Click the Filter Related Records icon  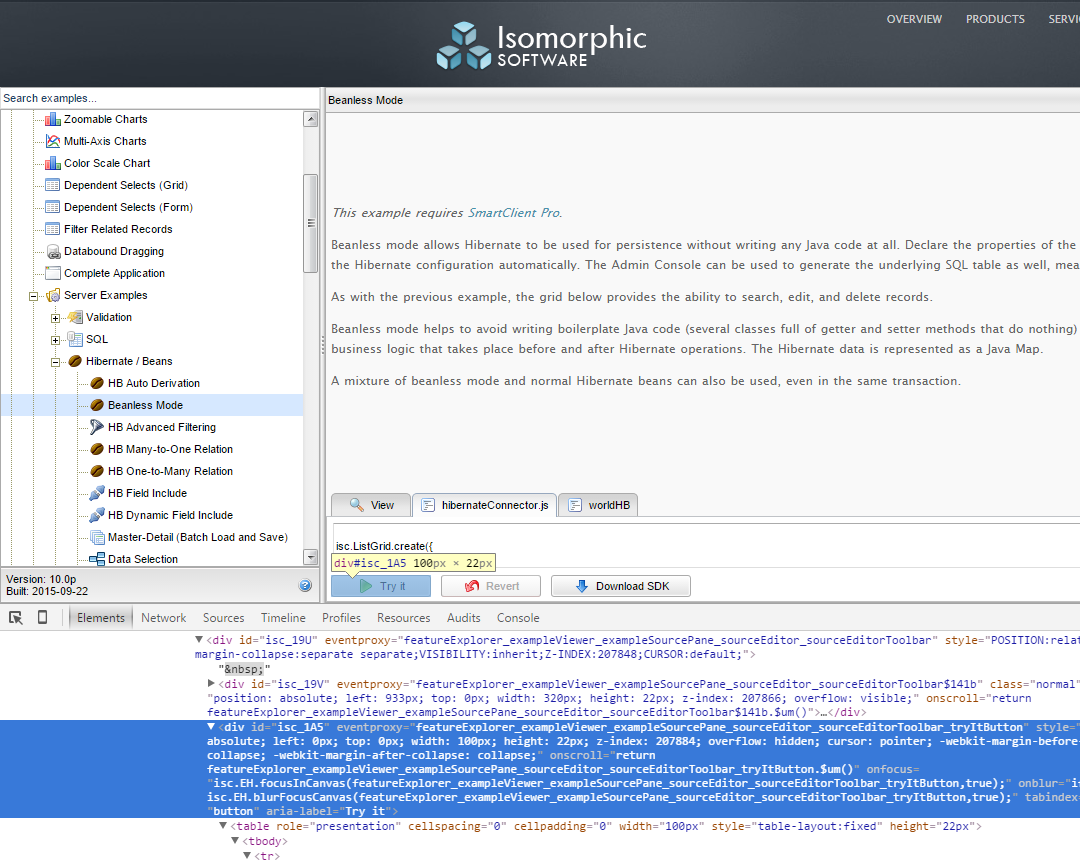pyautogui.click(x=53, y=229)
